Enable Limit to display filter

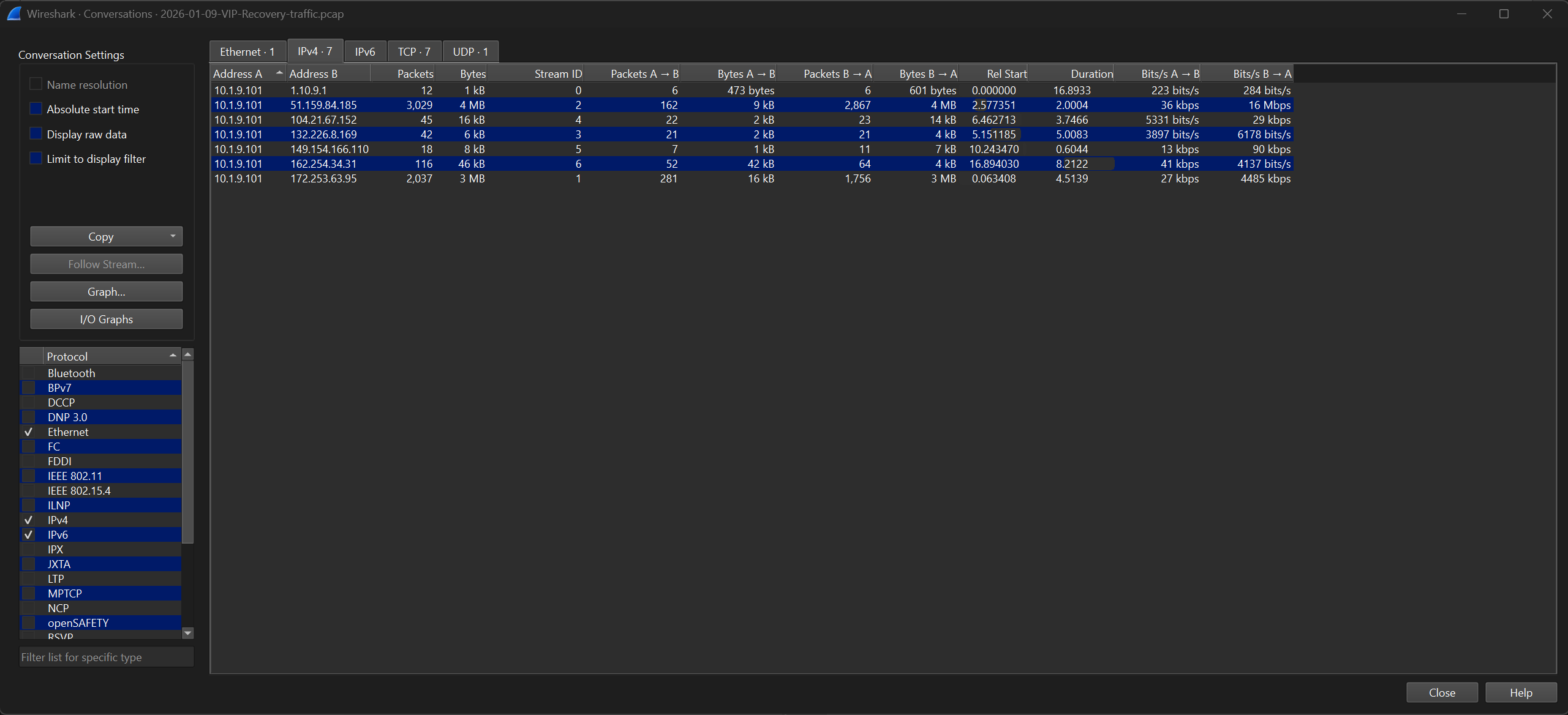36,159
